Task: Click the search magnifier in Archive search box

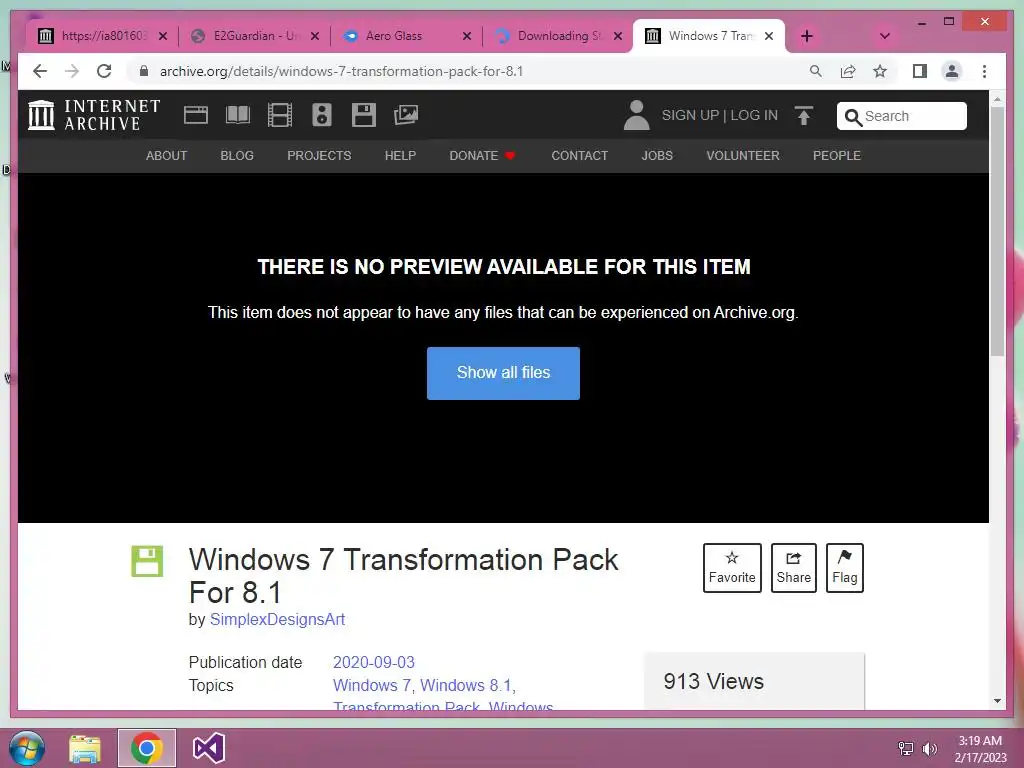Action: pos(852,117)
